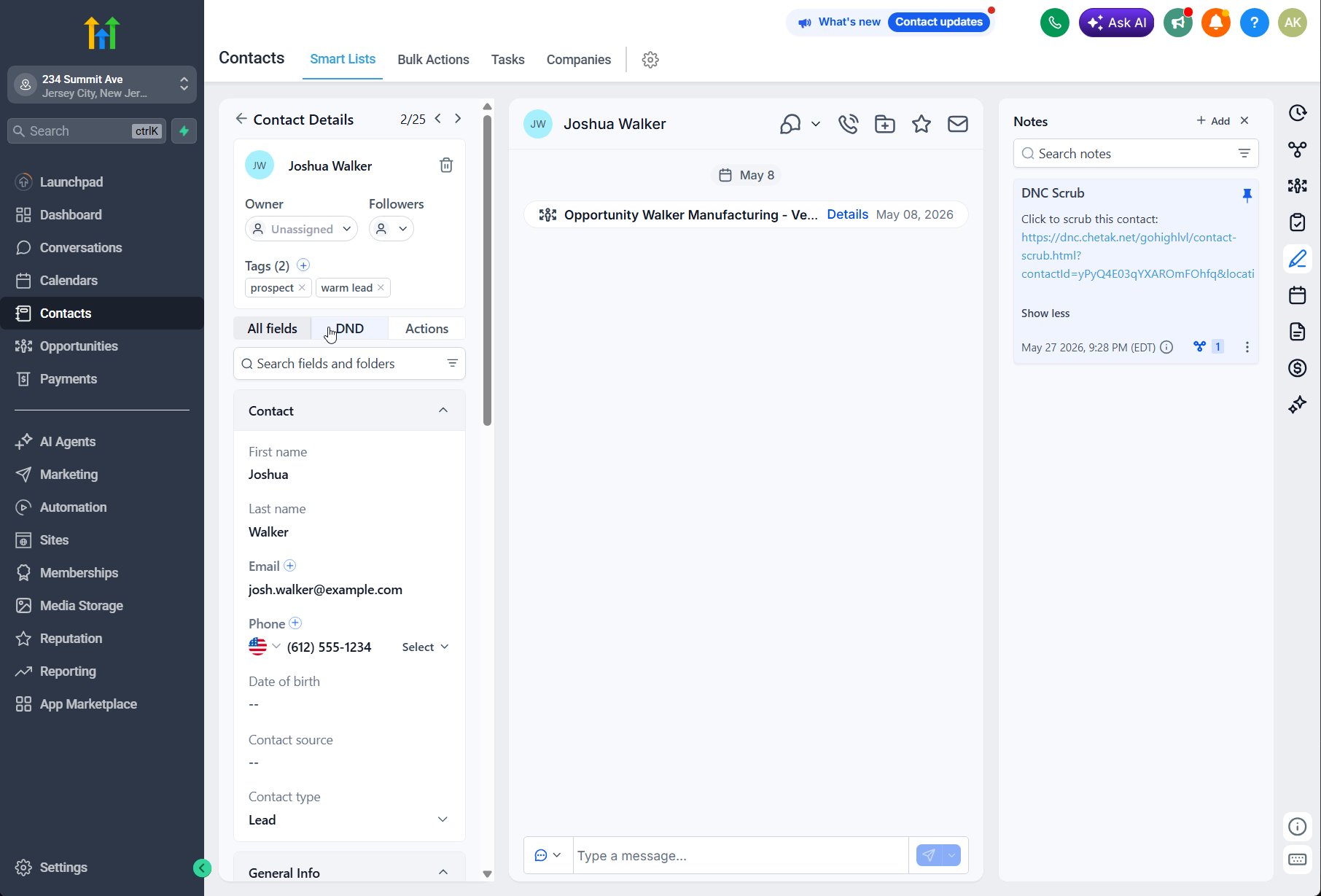Viewport: 1321px width, 896px height.
Task: Open the message channel selector dropdown
Action: [x=548, y=855]
